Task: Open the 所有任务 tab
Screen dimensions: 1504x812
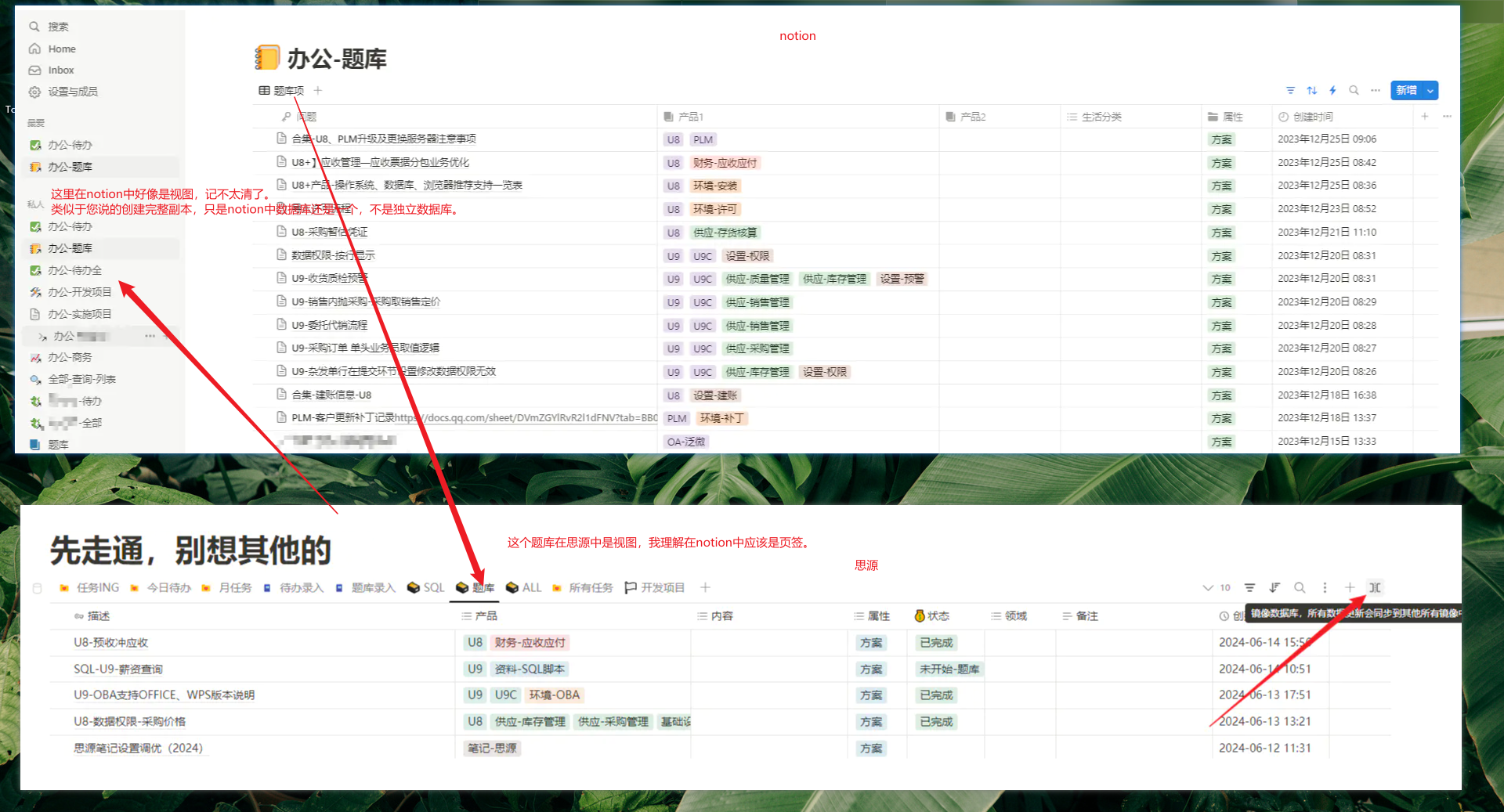Action: coord(582,587)
